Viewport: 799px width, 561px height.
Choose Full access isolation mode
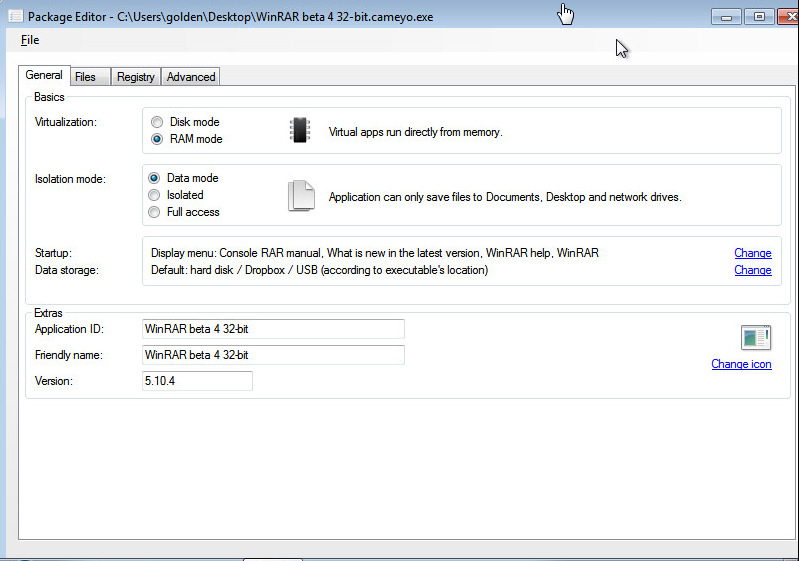coord(183,212)
